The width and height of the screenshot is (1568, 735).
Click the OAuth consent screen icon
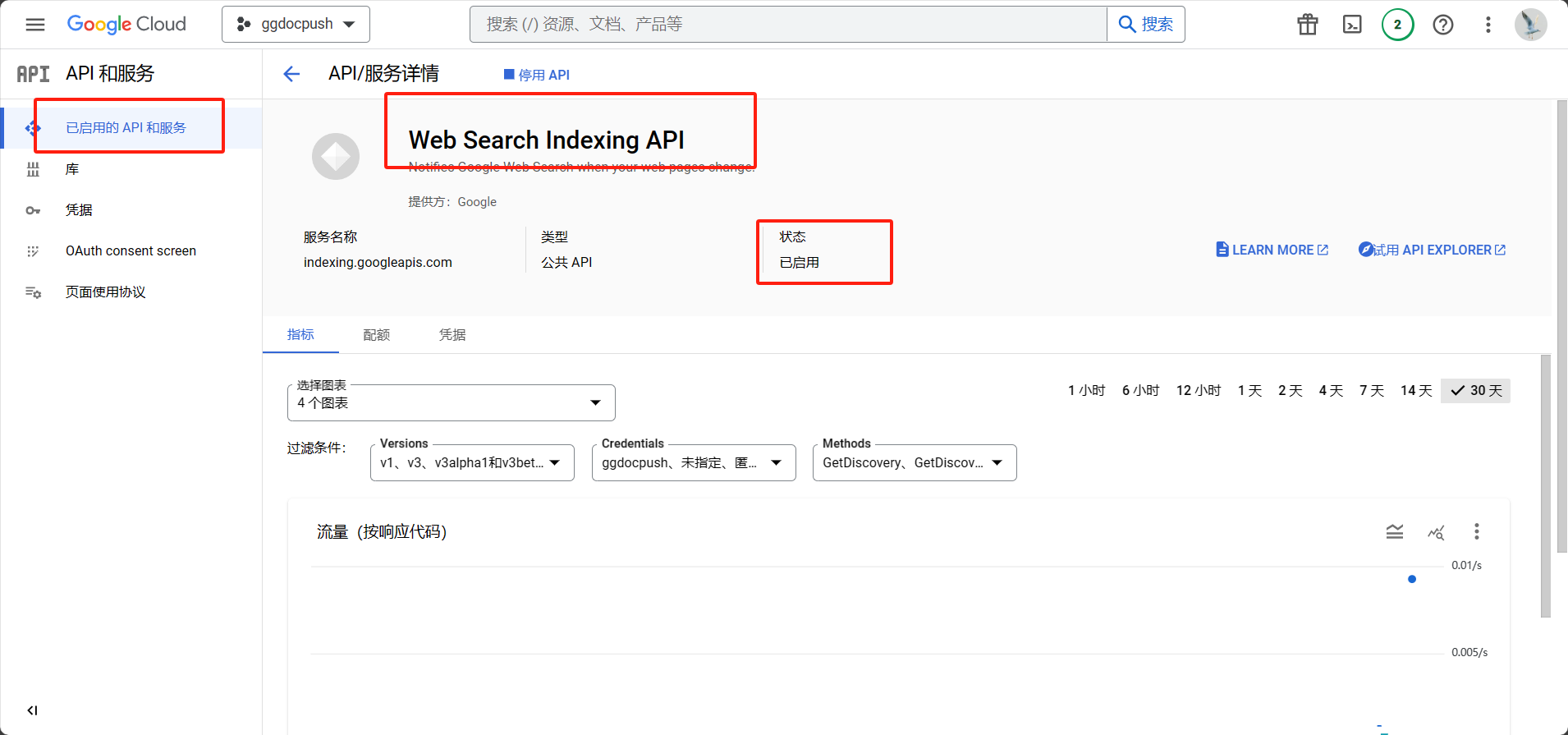point(33,251)
